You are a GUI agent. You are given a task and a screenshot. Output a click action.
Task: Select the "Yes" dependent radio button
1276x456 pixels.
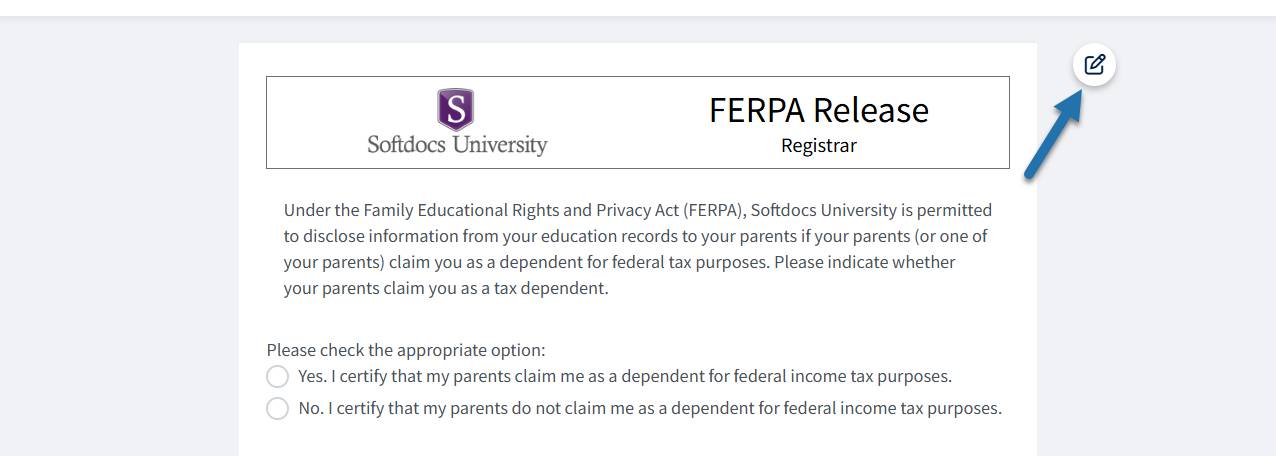click(x=277, y=377)
